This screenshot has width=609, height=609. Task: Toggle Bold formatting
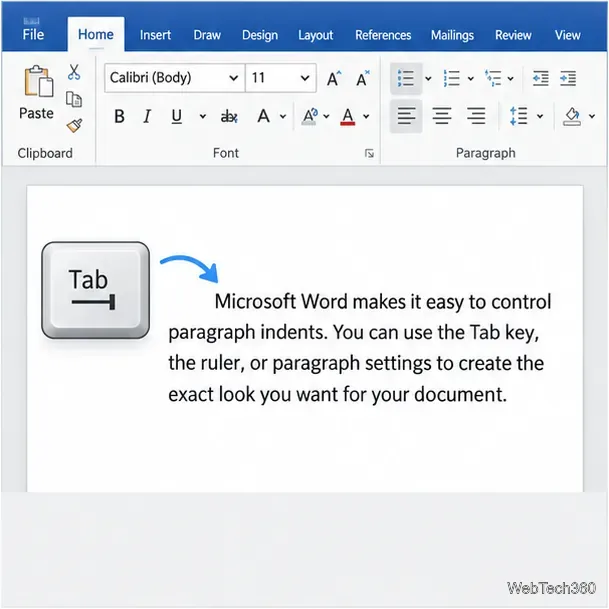coord(119,116)
